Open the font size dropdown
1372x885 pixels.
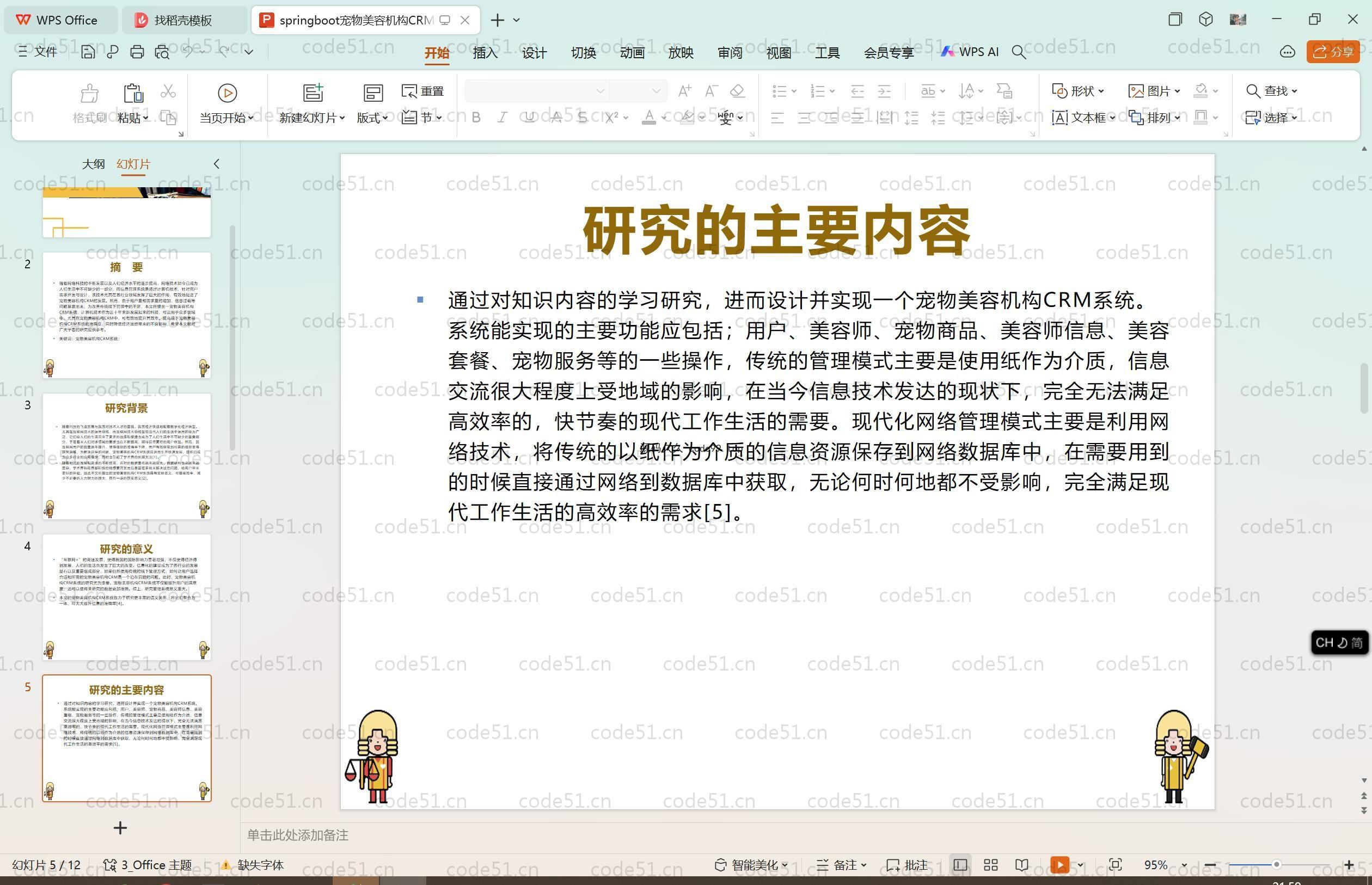point(656,91)
